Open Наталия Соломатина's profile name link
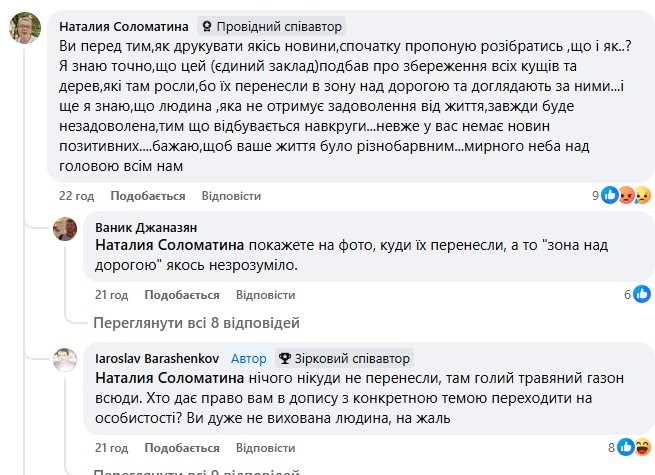This screenshot has height=475, width=655. pos(121,26)
